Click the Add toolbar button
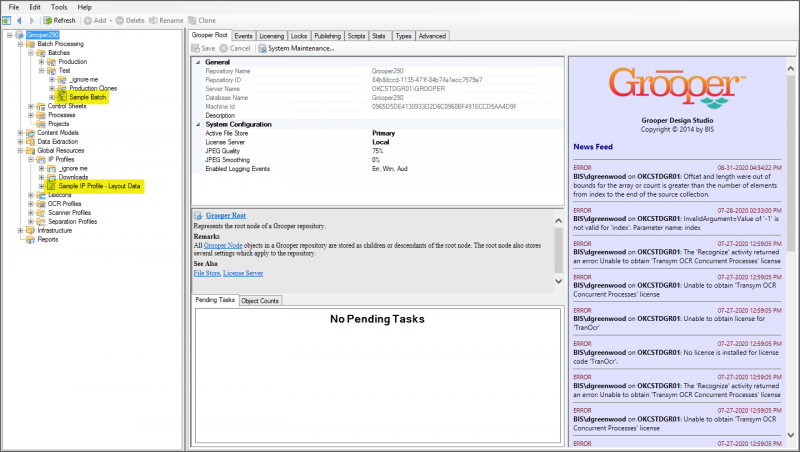This screenshot has width=800, height=452. pos(95,20)
